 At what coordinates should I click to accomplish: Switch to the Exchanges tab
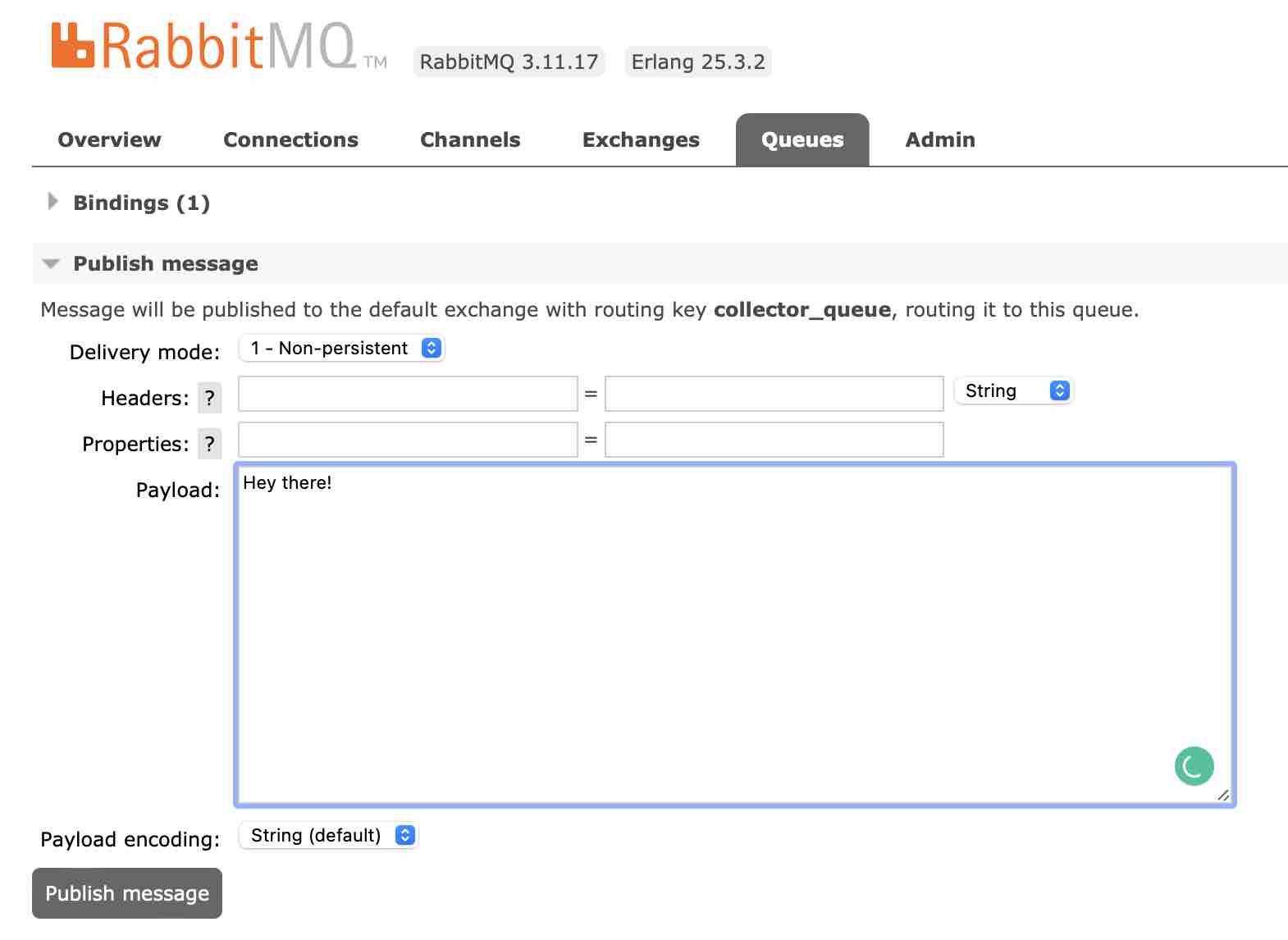[x=641, y=139]
